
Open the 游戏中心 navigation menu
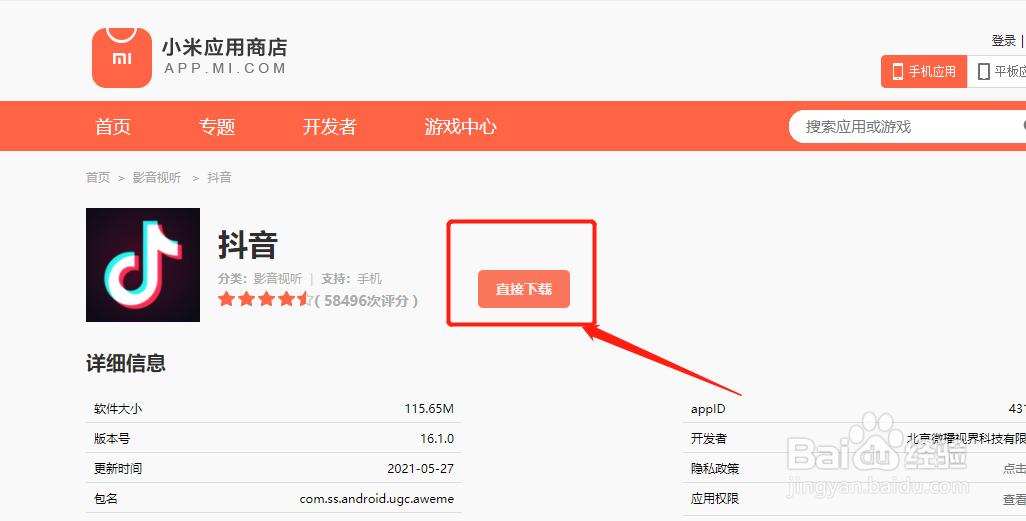[x=460, y=126]
